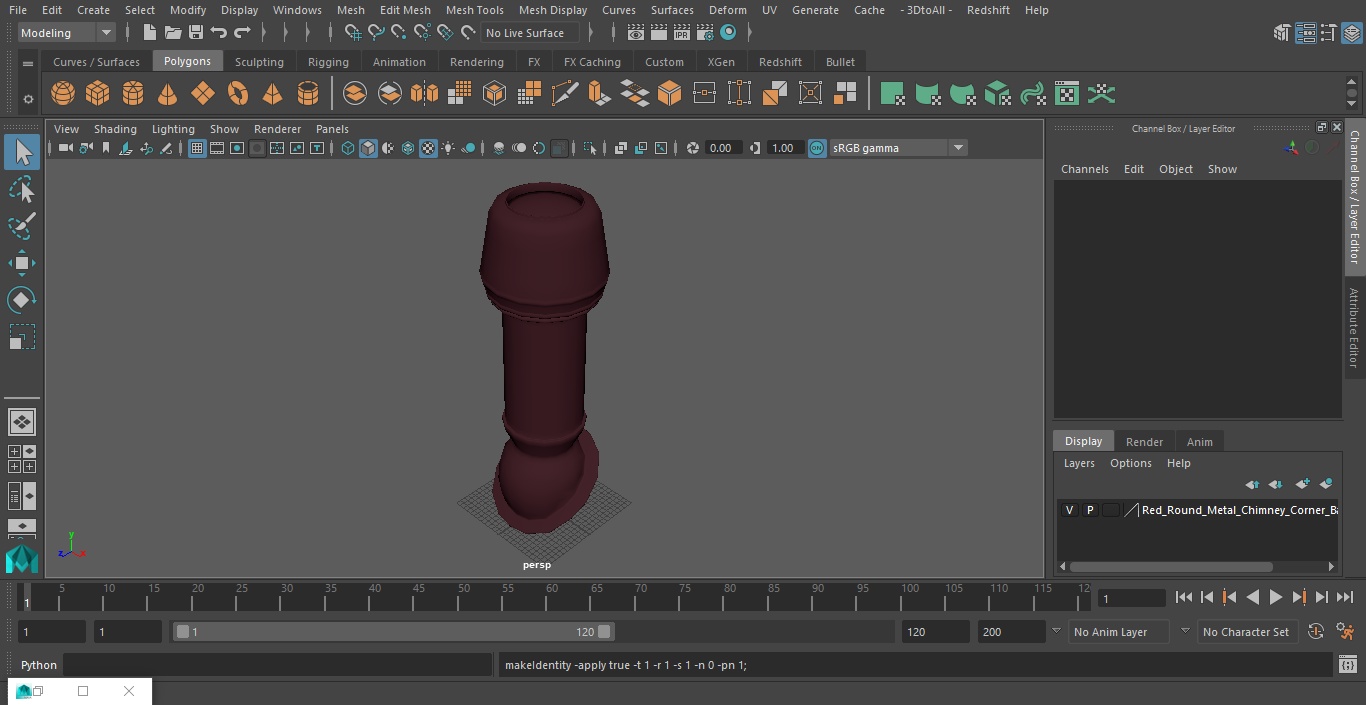Viewport: 1366px width, 705px height.
Task: Switch to the Rigging shelf tab
Action: (328, 62)
